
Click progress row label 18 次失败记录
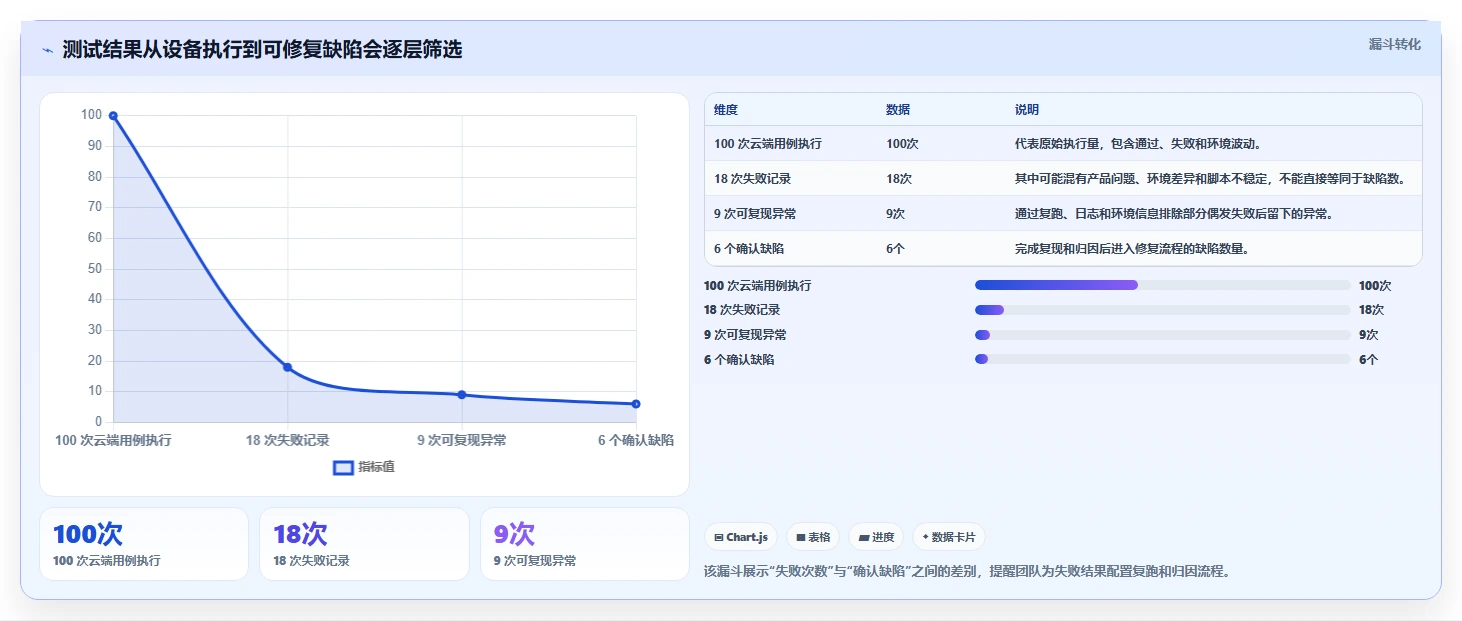tap(742, 310)
